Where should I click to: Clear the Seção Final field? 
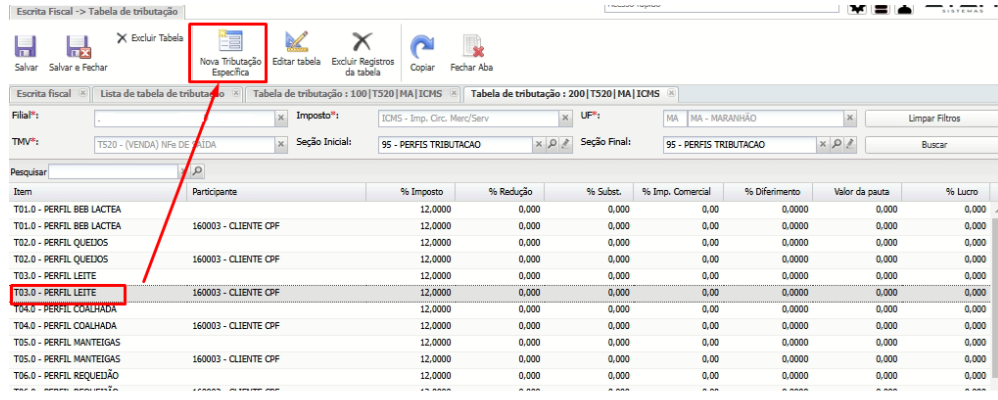(x=825, y=145)
